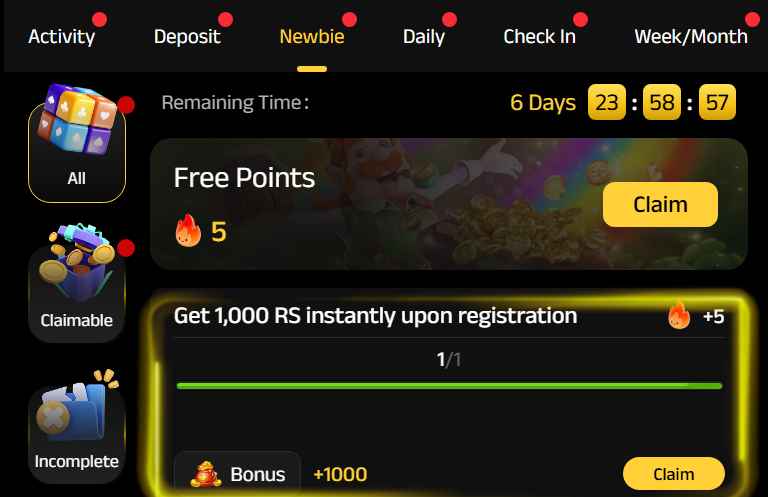Click the Free Points banner card
The height and width of the screenshot is (497, 768).
point(449,204)
